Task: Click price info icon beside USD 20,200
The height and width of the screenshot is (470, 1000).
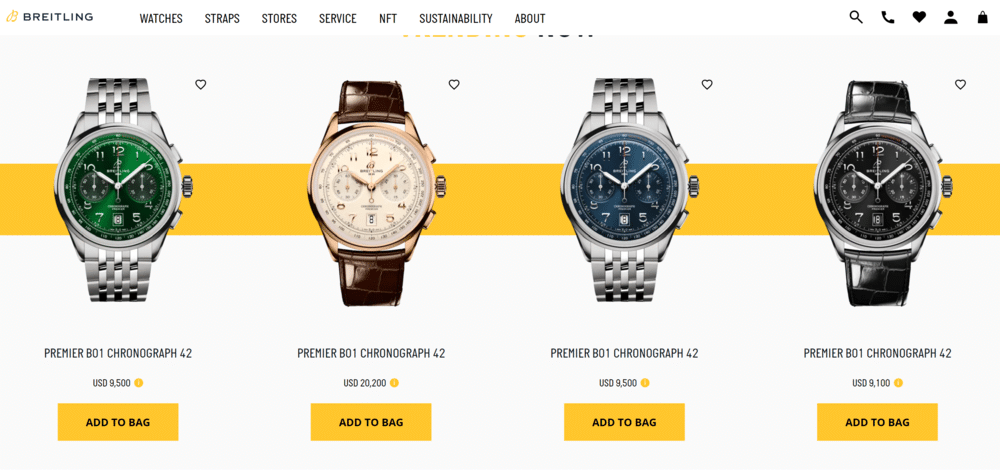Action: tap(394, 383)
